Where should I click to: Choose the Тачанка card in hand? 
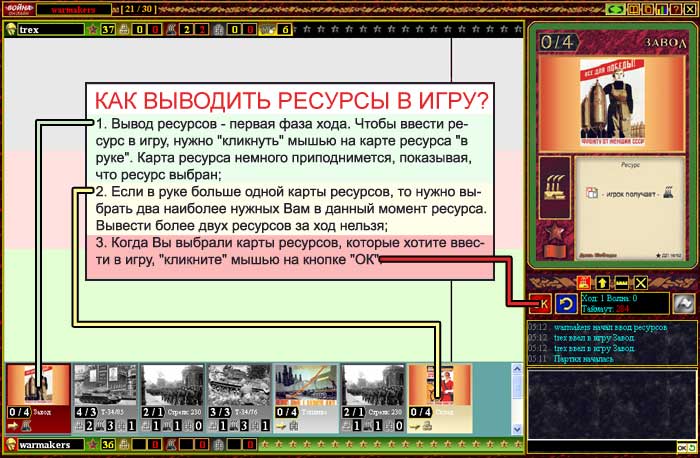[306, 397]
